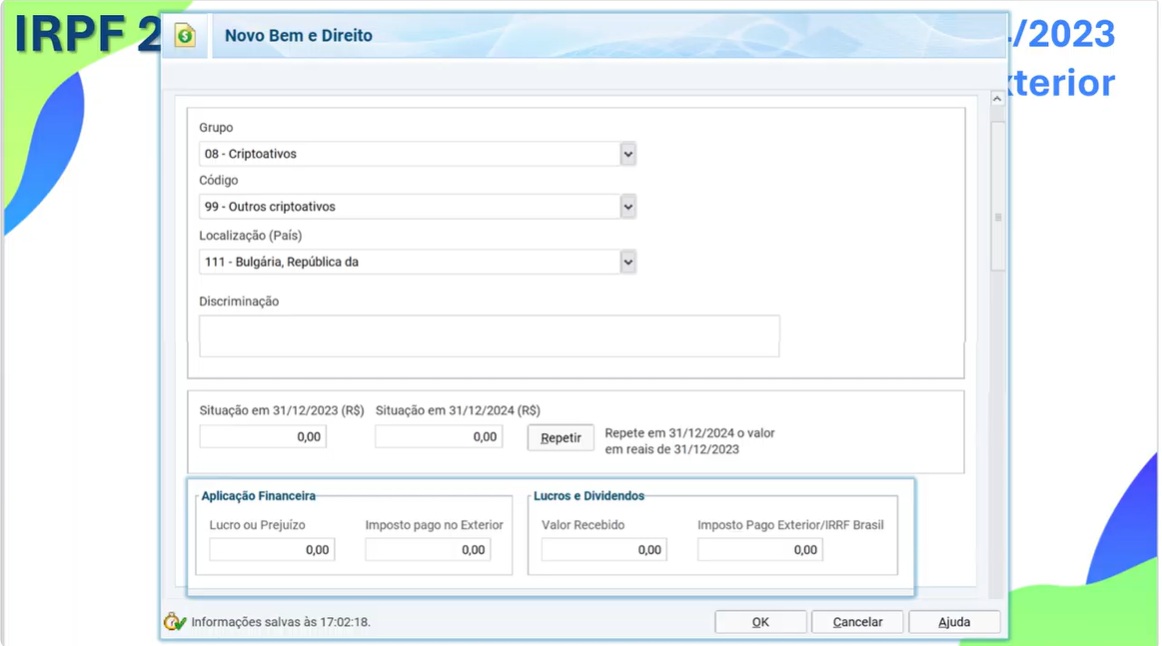Focus the Lucro ou Prejuízo field
This screenshot has width=1162, height=646.
pos(272,550)
